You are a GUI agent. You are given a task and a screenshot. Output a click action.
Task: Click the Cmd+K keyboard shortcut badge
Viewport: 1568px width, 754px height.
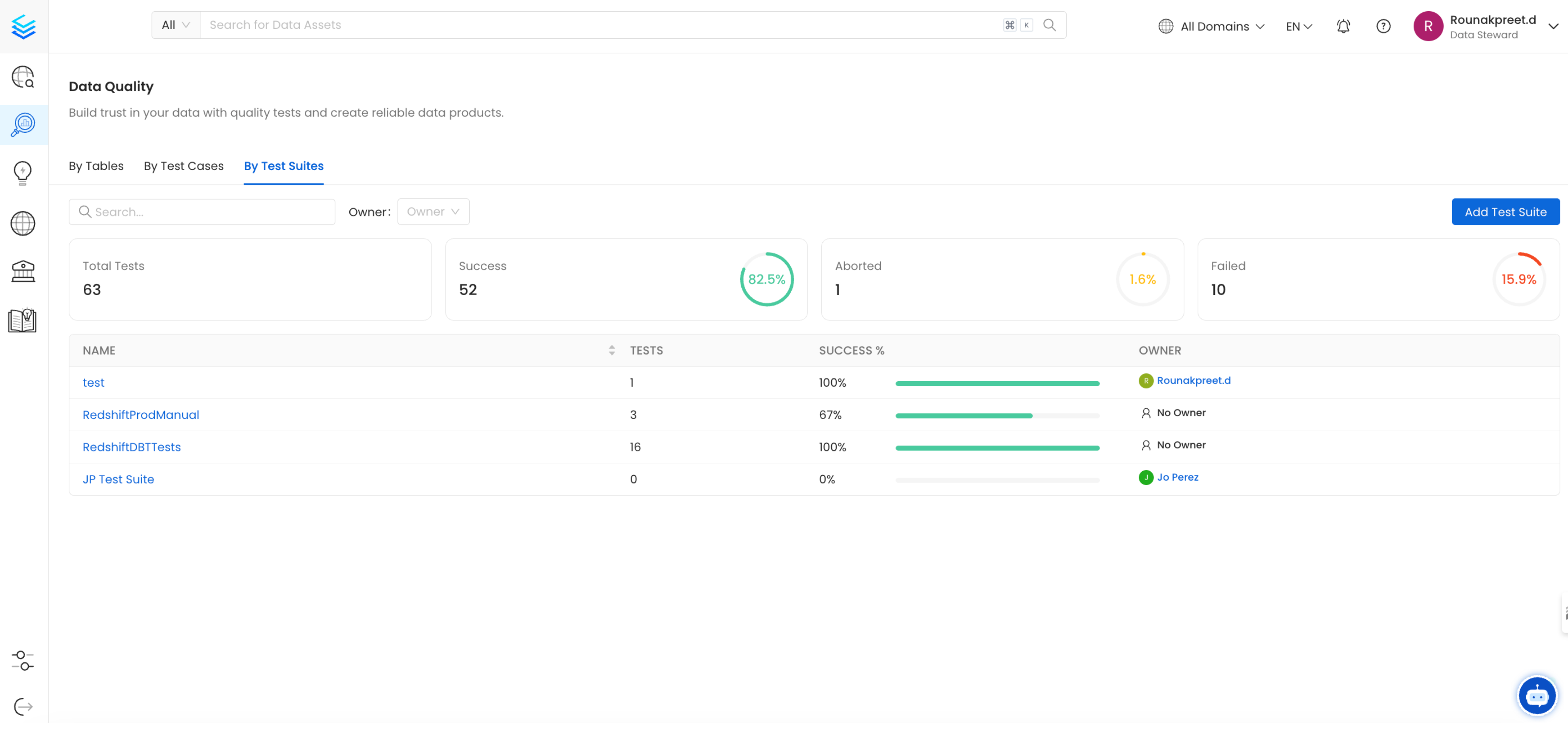tap(1018, 25)
